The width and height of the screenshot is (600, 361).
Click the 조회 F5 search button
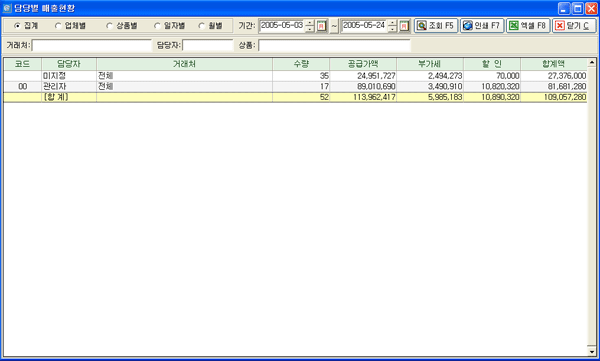[x=436, y=26]
